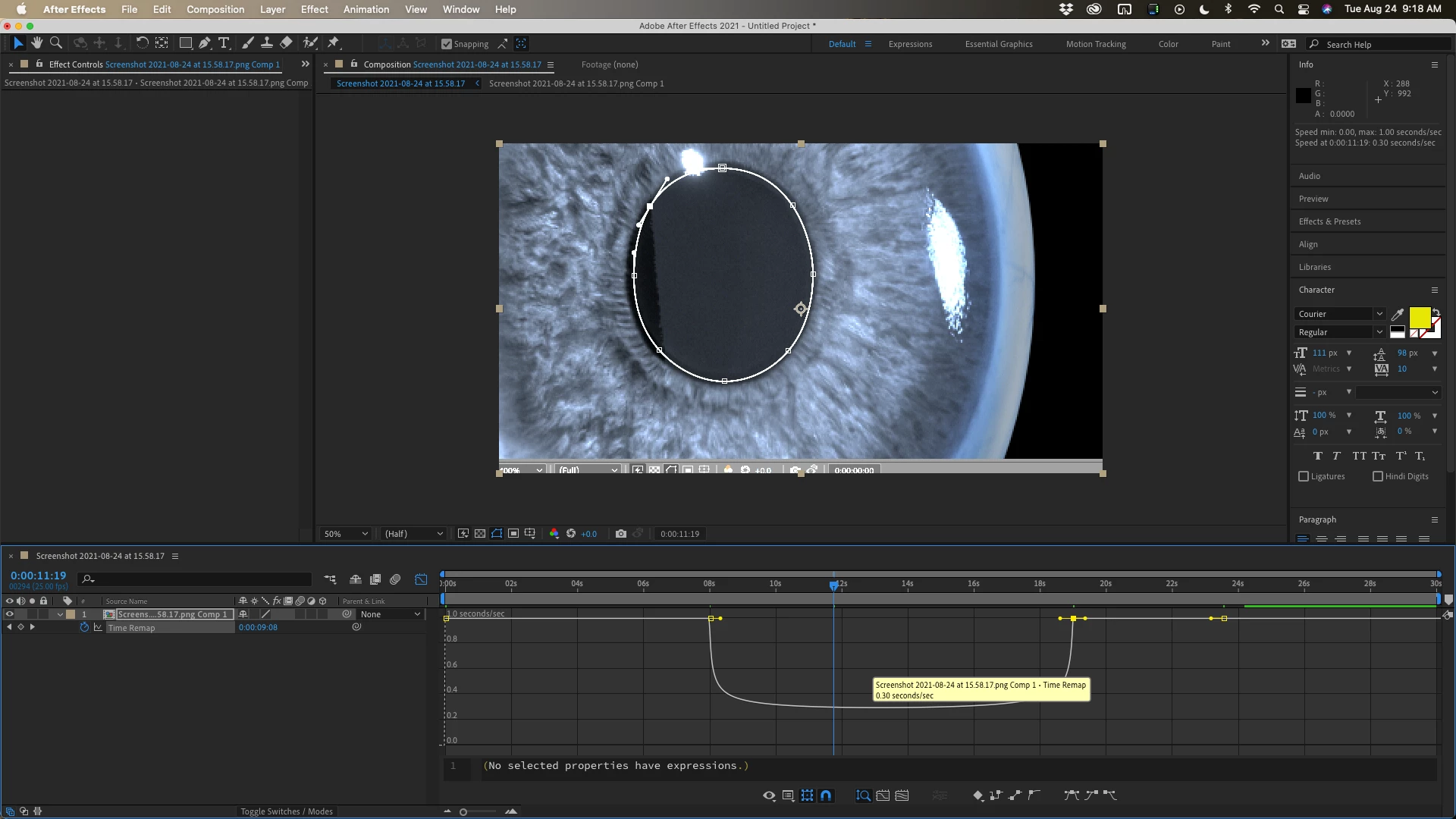The image size is (1456, 819).
Task: Select the Clone Stamp tool
Action: tap(267, 43)
